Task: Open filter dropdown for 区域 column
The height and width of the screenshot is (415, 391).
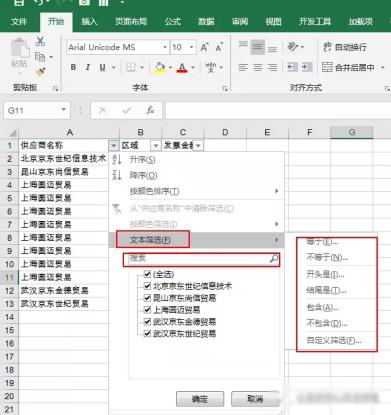Action: (x=156, y=145)
